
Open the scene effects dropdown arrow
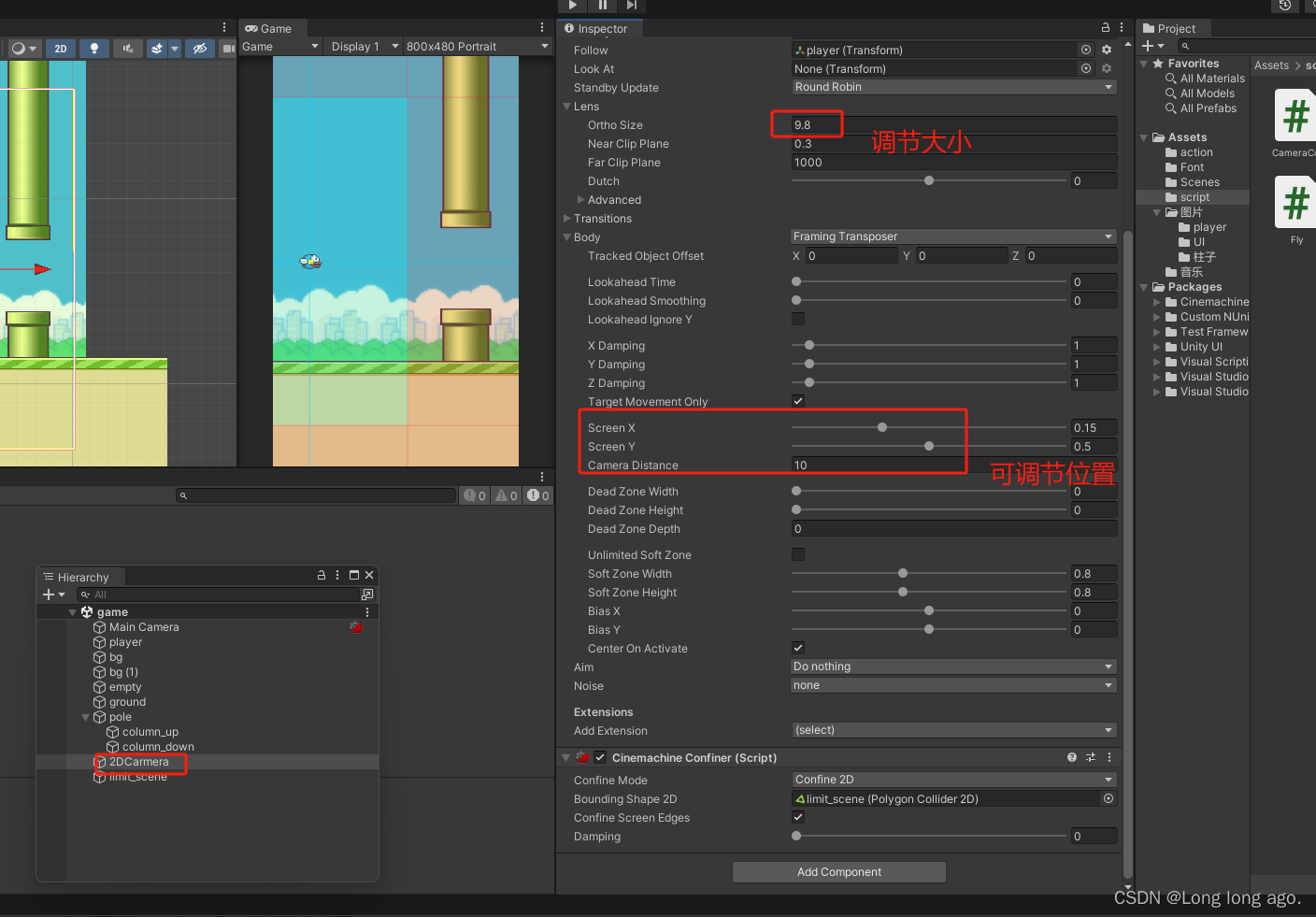(x=175, y=49)
